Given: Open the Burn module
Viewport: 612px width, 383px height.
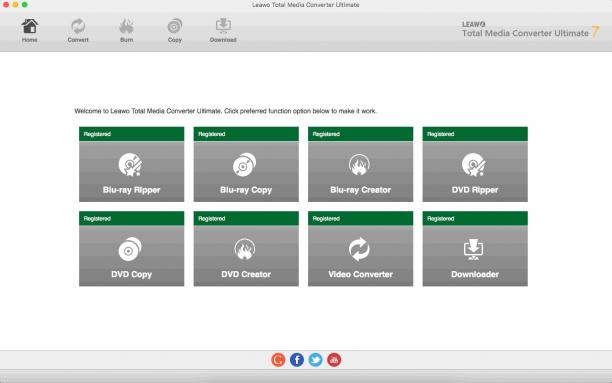Looking at the screenshot, I should (x=126, y=30).
